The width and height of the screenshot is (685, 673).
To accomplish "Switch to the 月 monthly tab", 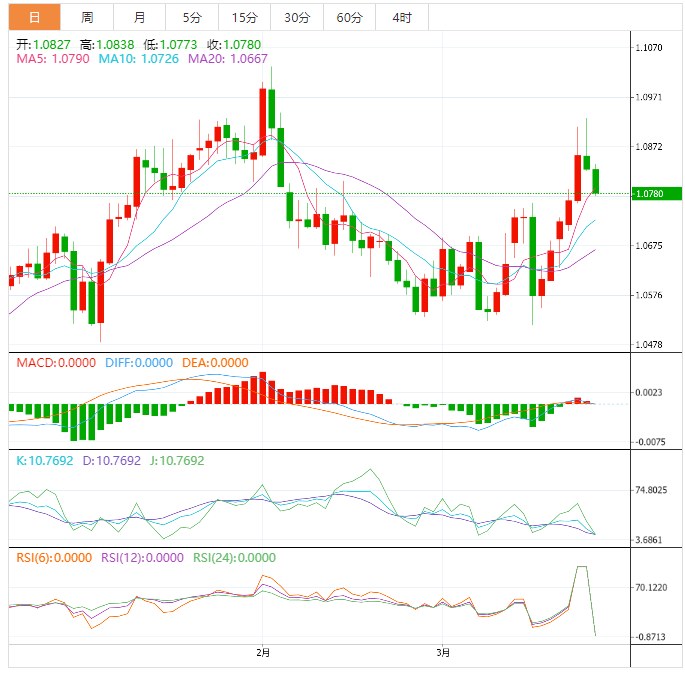I will [139, 17].
